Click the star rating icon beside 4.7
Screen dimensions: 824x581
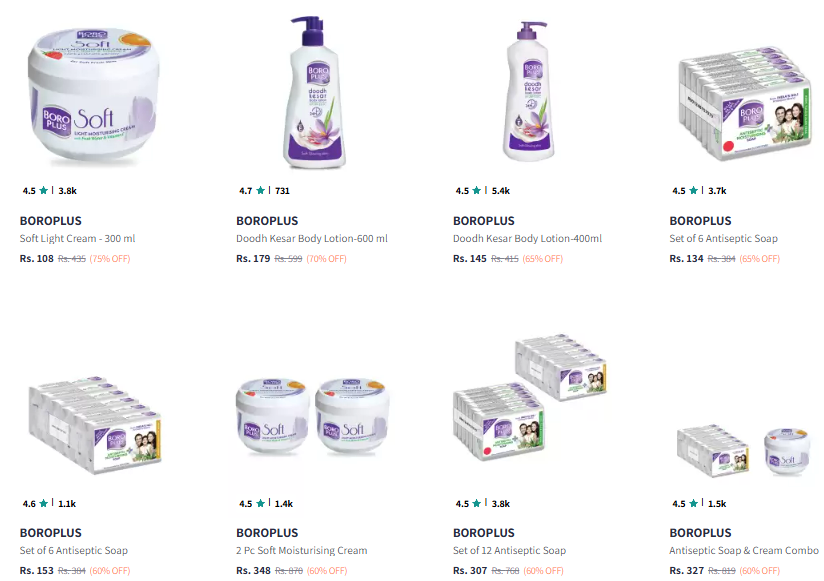tap(260, 191)
